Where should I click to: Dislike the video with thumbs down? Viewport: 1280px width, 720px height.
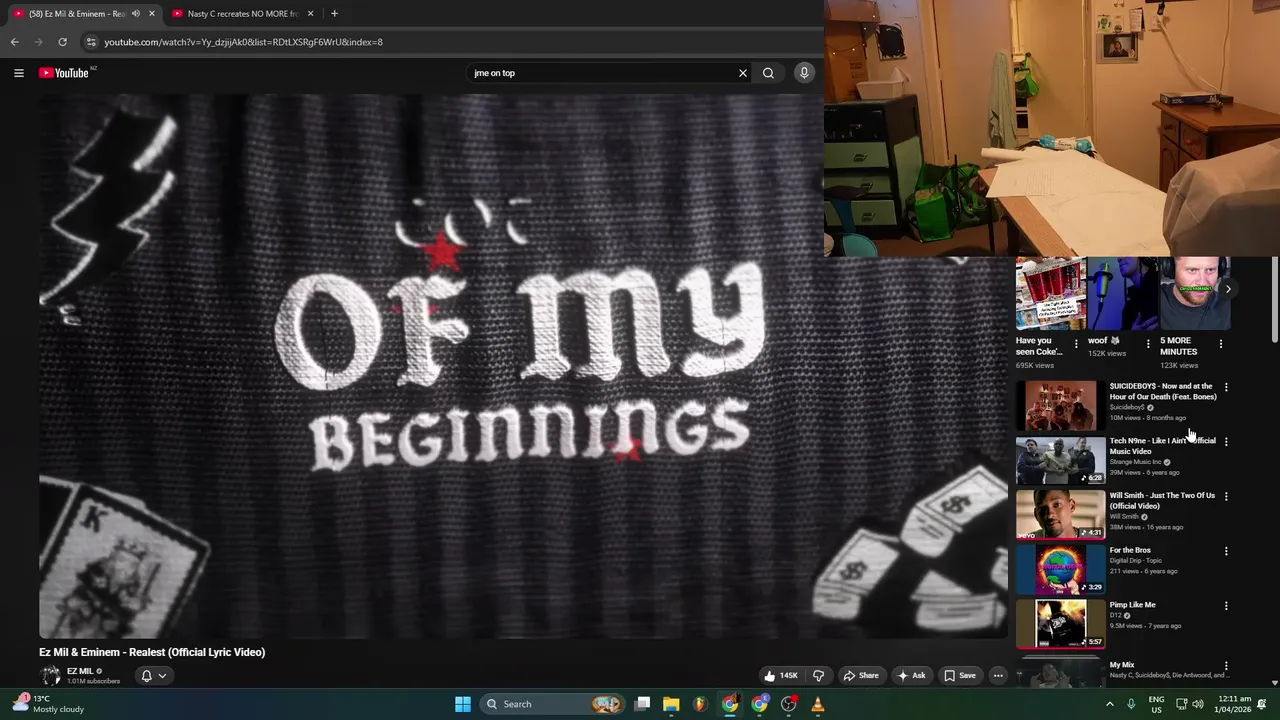(818, 676)
